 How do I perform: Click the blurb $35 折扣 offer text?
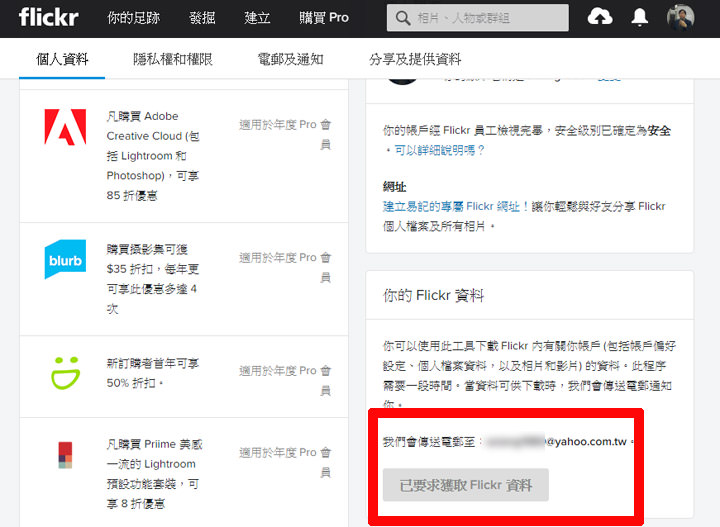pyautogui.click(x=153, y=279)
